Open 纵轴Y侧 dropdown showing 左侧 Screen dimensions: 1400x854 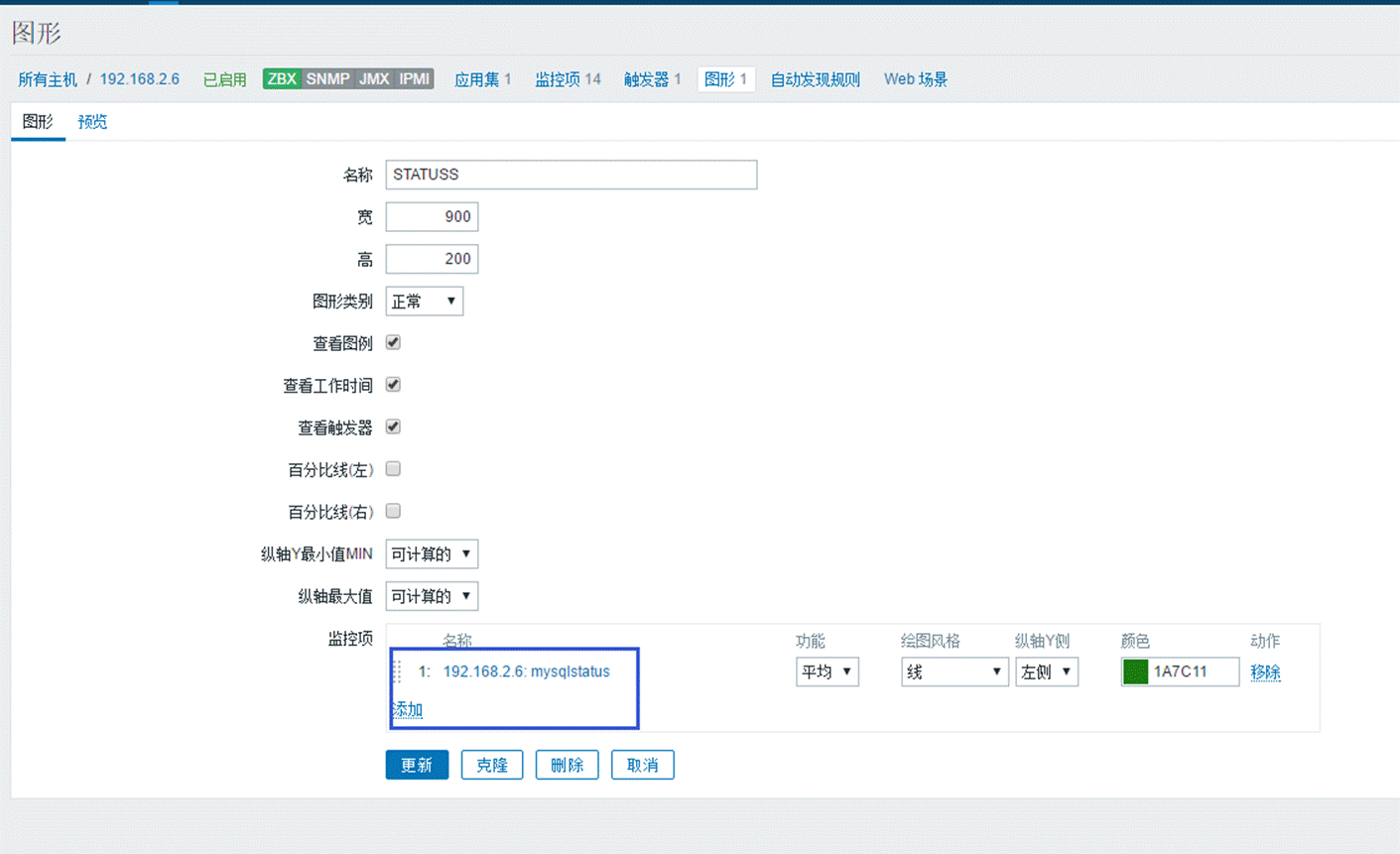point(1046,671)
